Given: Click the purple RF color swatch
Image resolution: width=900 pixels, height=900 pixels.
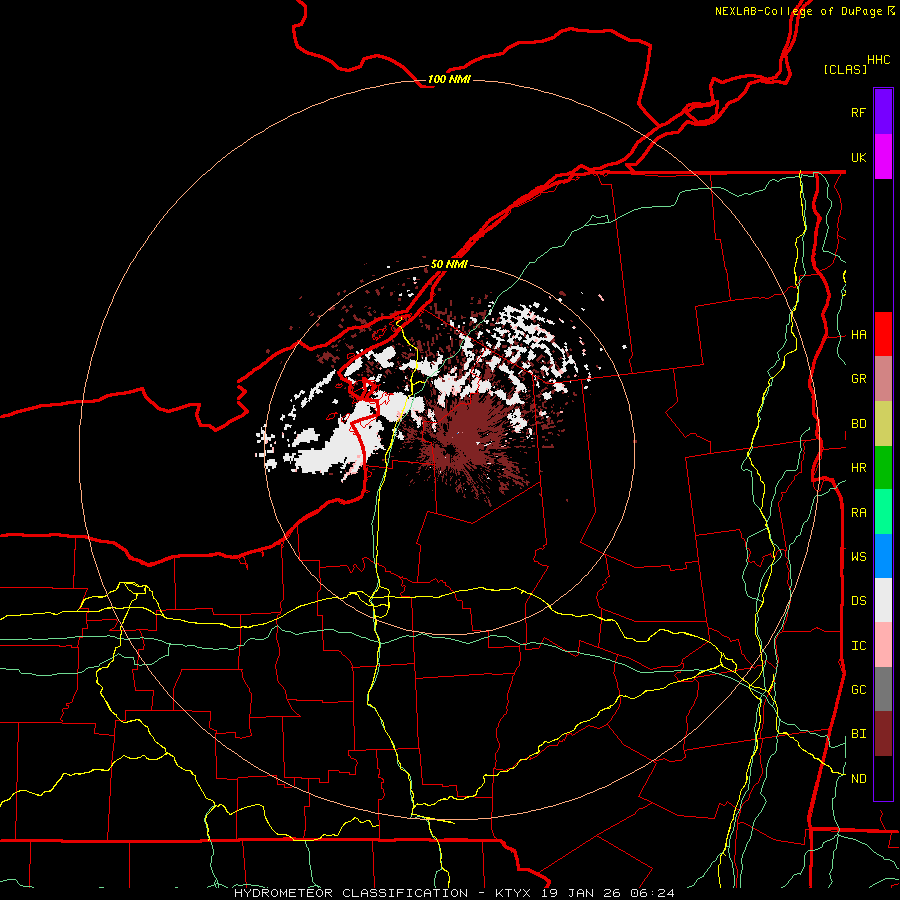Looking at the screenshot, I should click(x=883, y=112).
